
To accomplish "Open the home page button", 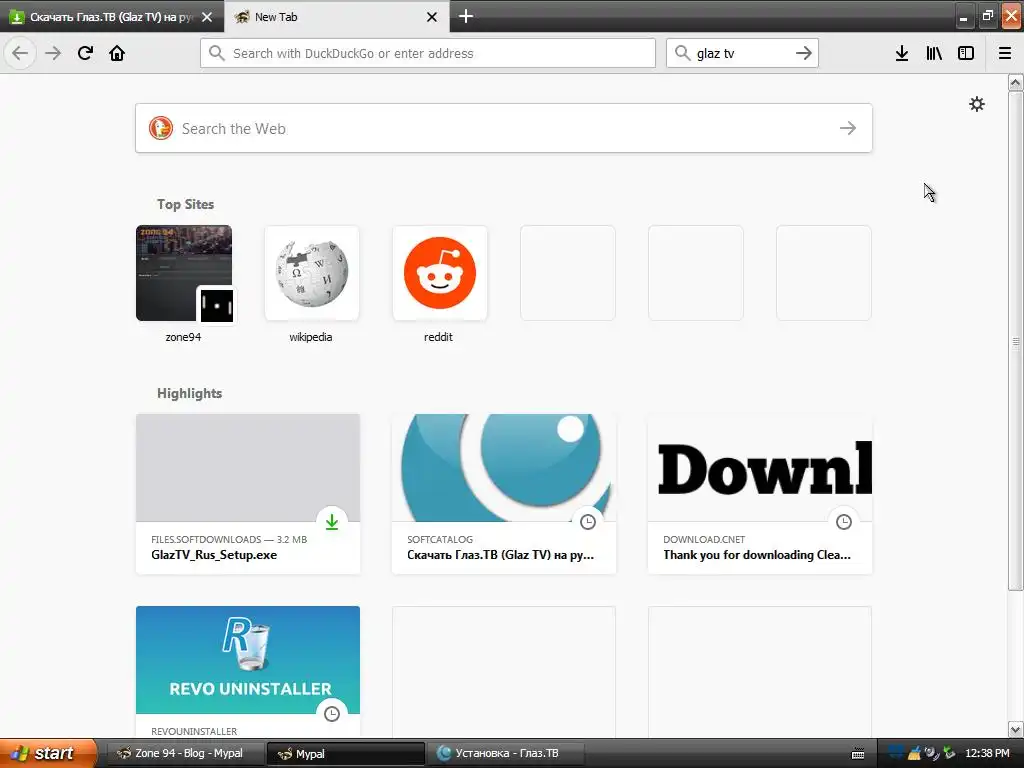I will point(117,53).
